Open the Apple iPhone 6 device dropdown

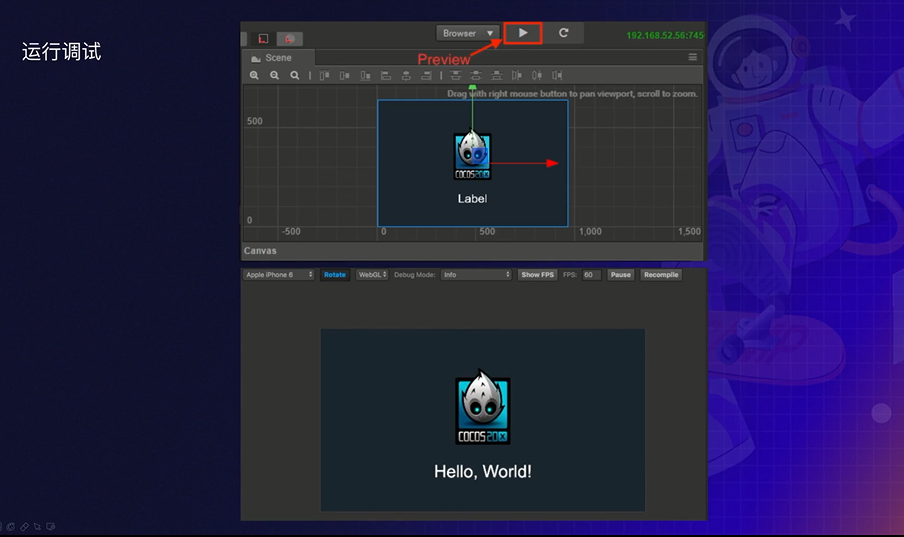pyautogui.click(x=278, y=275)
